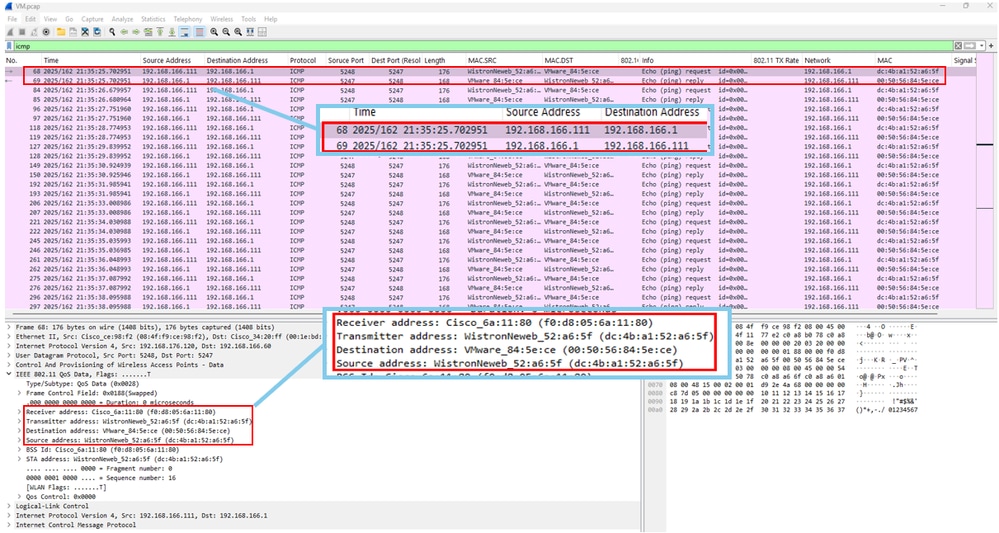Click the Close capture file icon
Viewport: 999px width, 533px height.
[85, 32]
